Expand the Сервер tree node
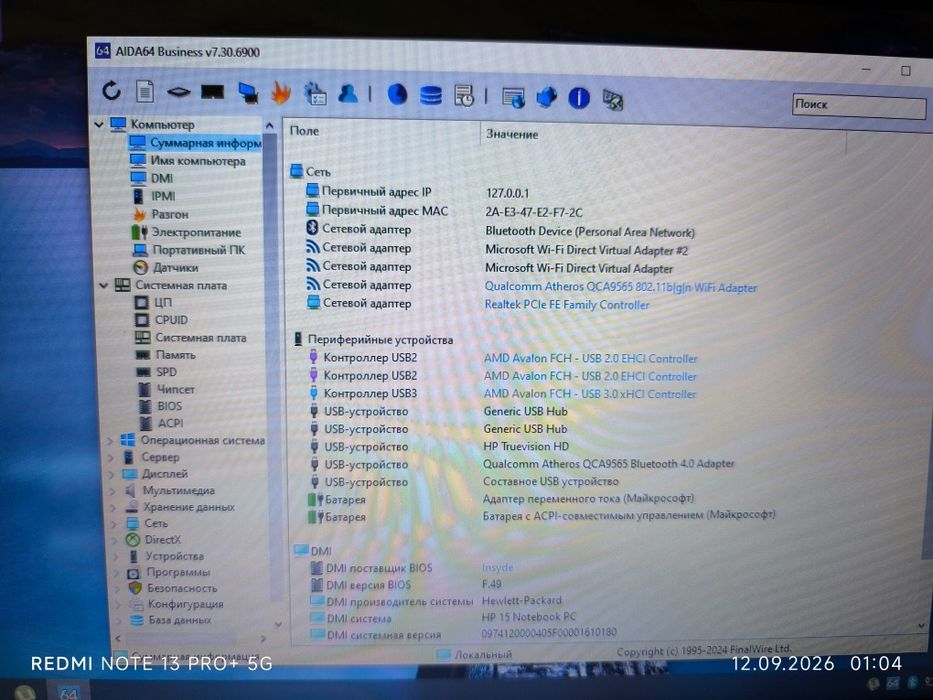Screen dimensions: 933x700 coord(111,458)
